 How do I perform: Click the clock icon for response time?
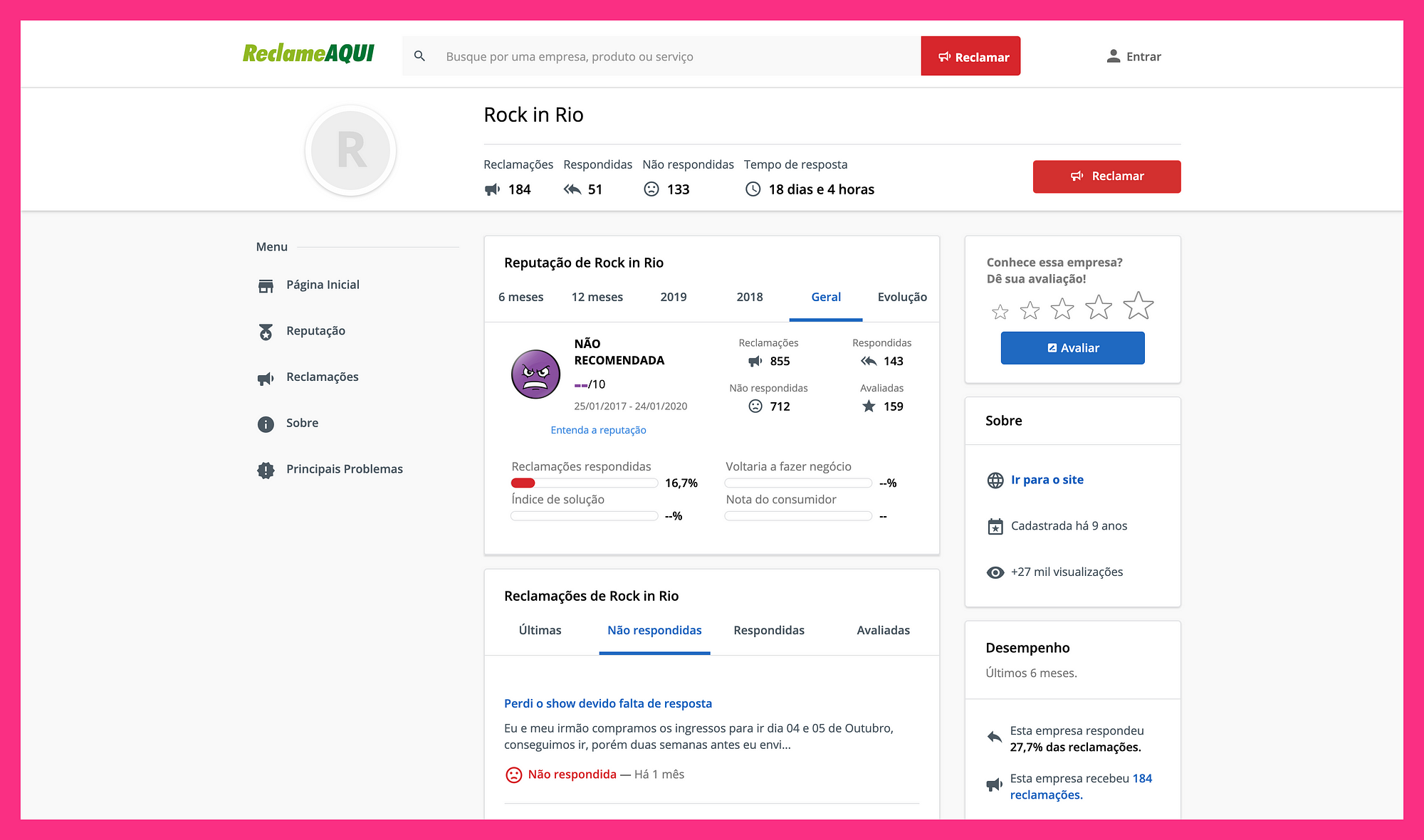point(753,189)
